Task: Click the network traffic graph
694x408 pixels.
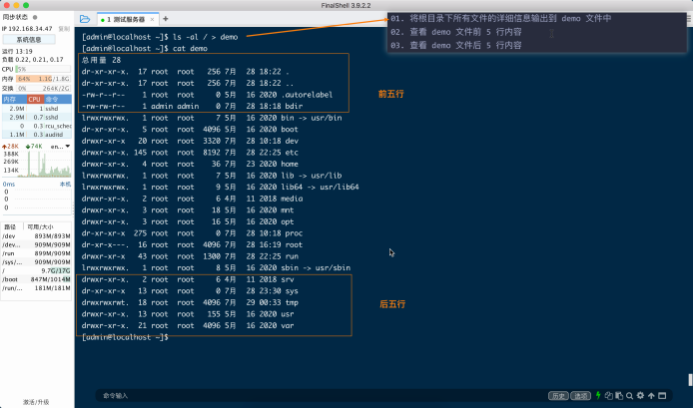Action: click(x=45, y=164)
